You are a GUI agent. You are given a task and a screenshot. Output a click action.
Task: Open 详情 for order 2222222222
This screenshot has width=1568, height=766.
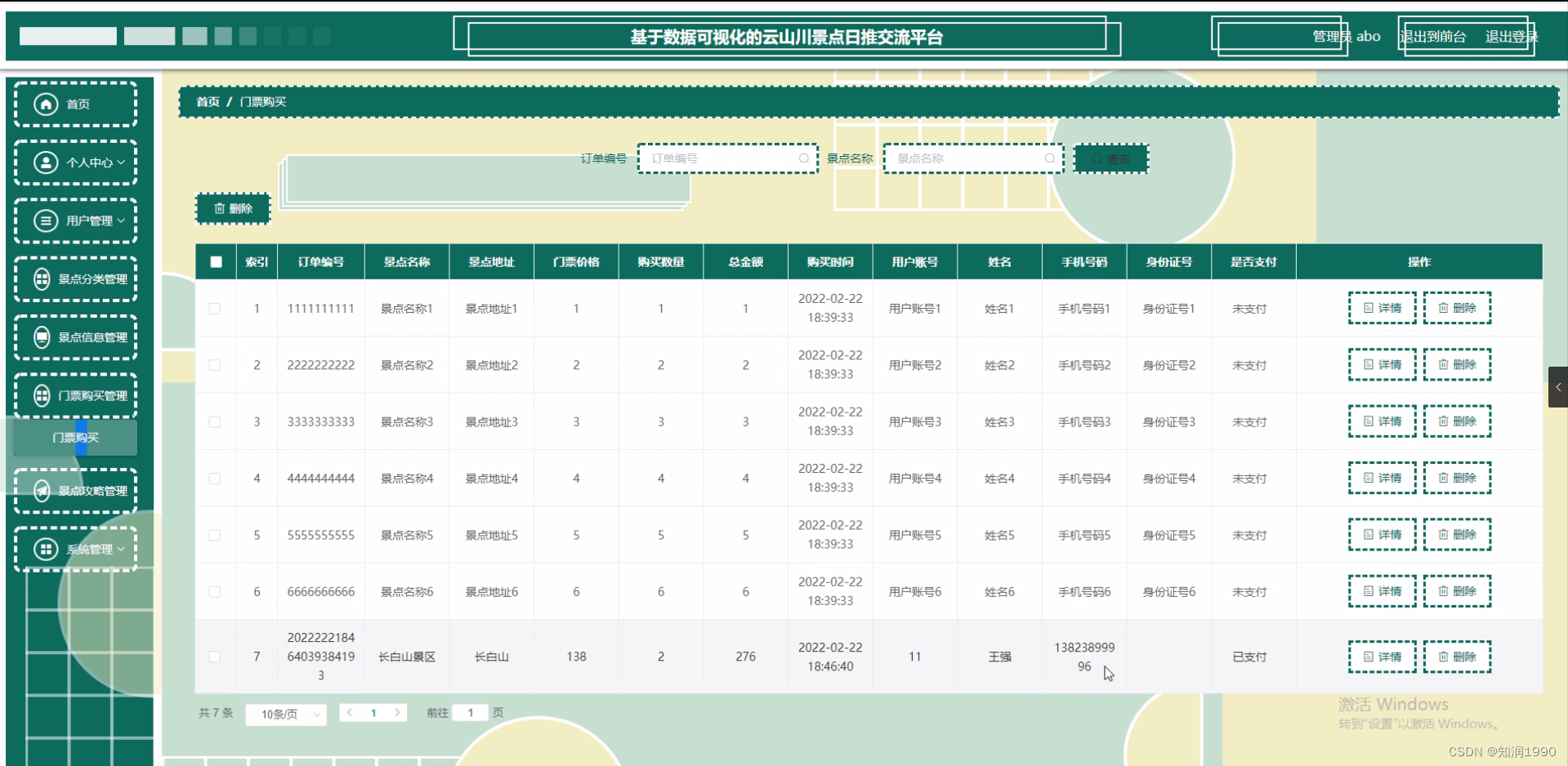click(1382, 365)
